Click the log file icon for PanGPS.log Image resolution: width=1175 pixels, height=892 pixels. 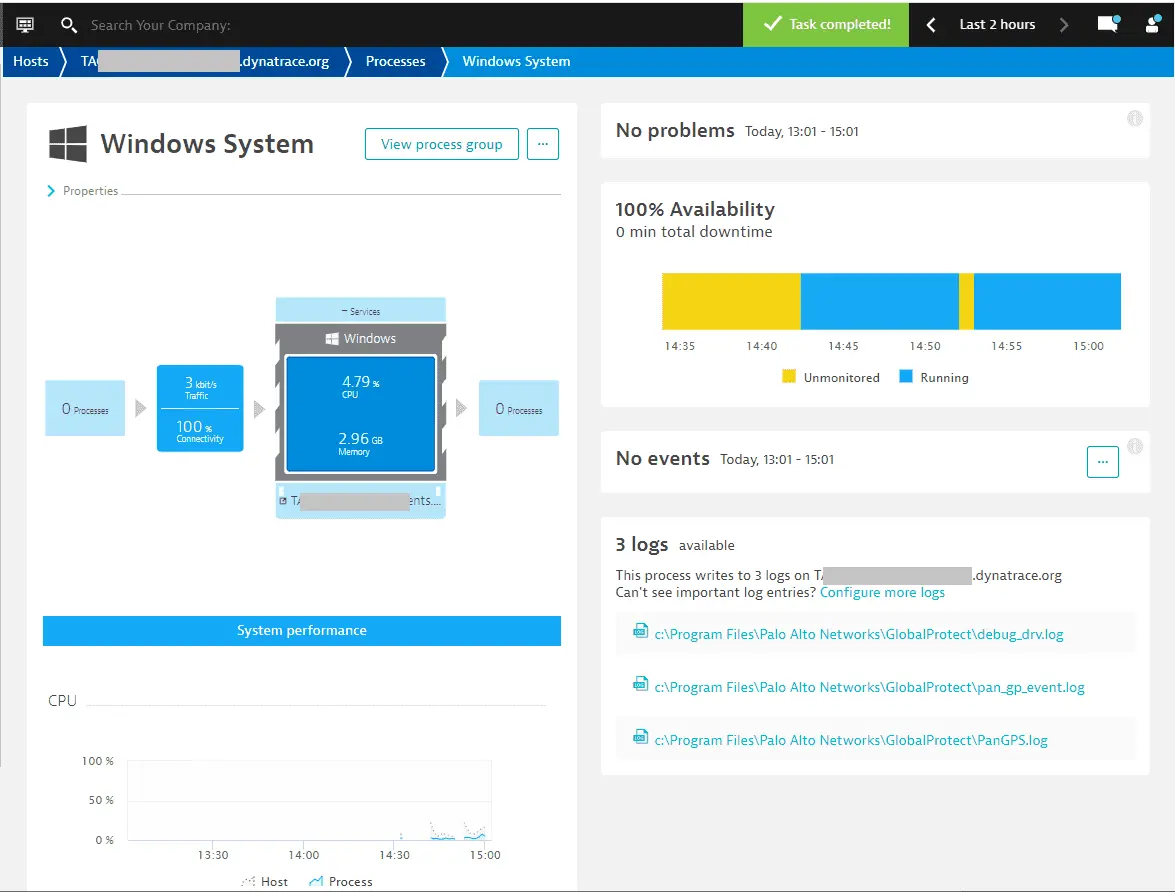pyautogui.click(x=640, y=737)
